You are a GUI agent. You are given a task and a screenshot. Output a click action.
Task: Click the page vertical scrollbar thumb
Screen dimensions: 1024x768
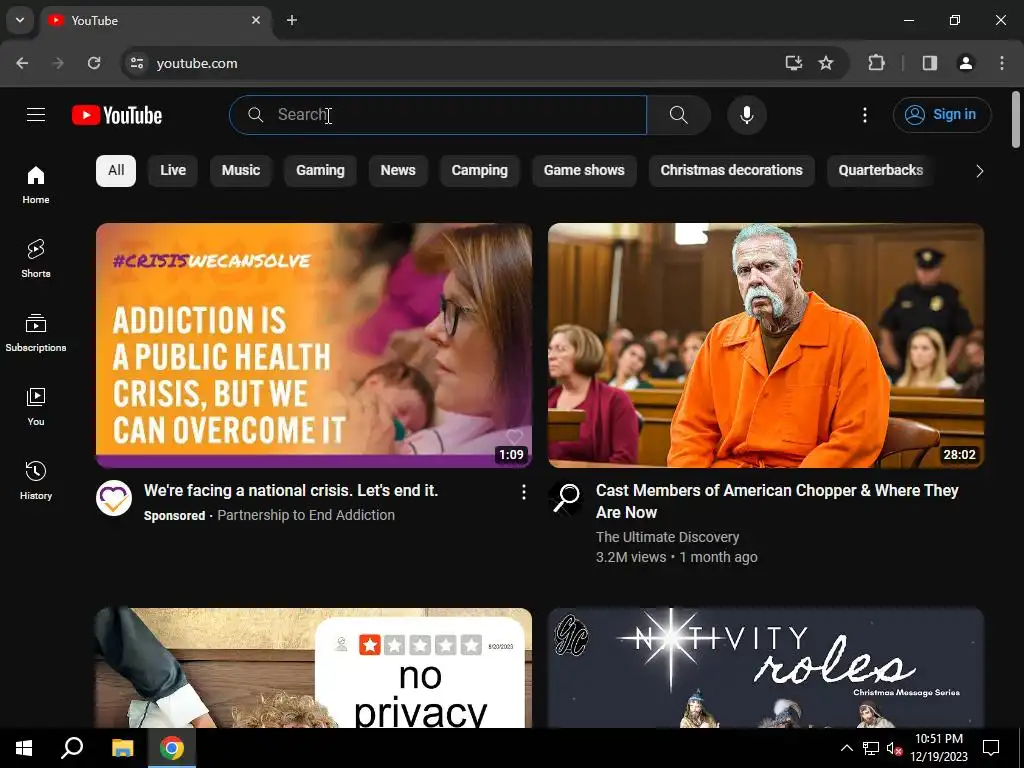pyautogui.click(x=1016, y=120)
